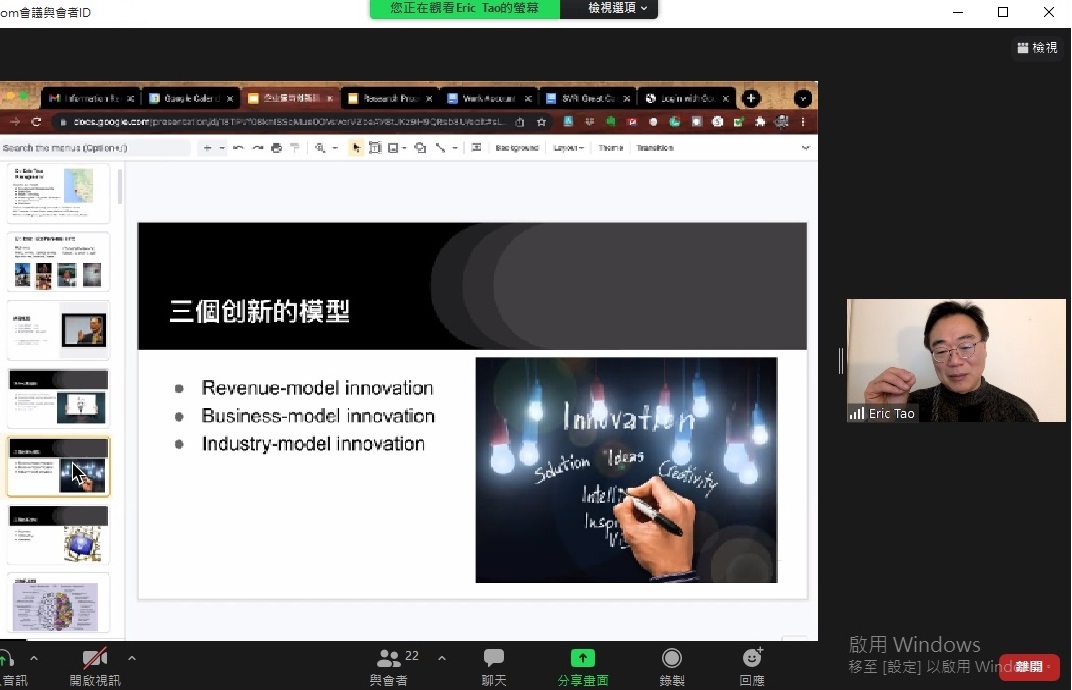Image resolution: width=1072 pixels, height=690 pixels.
Task: Open the participants list icon
Action: [x=388, y=658]
